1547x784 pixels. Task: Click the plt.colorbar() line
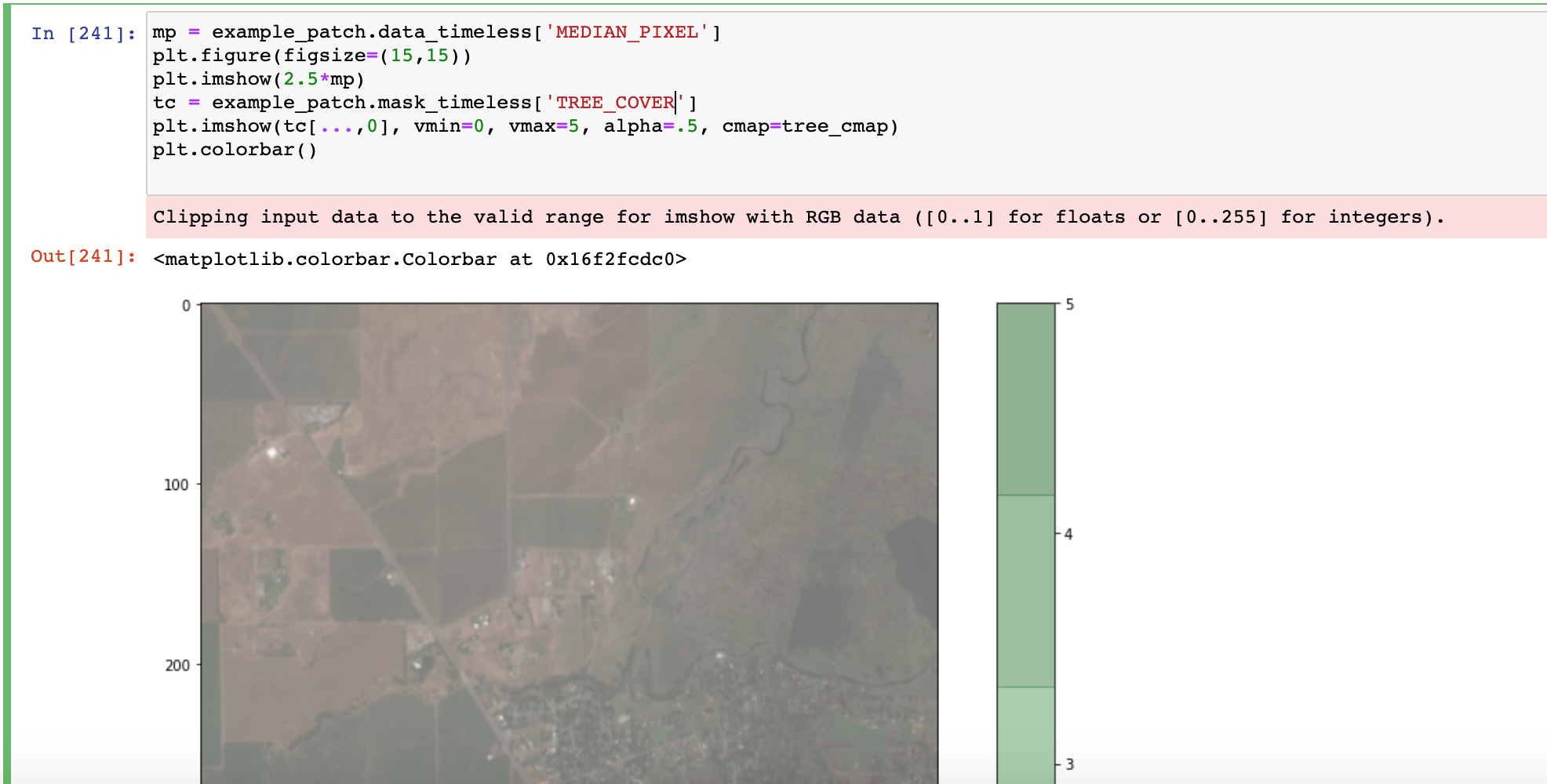coord(235,149)
